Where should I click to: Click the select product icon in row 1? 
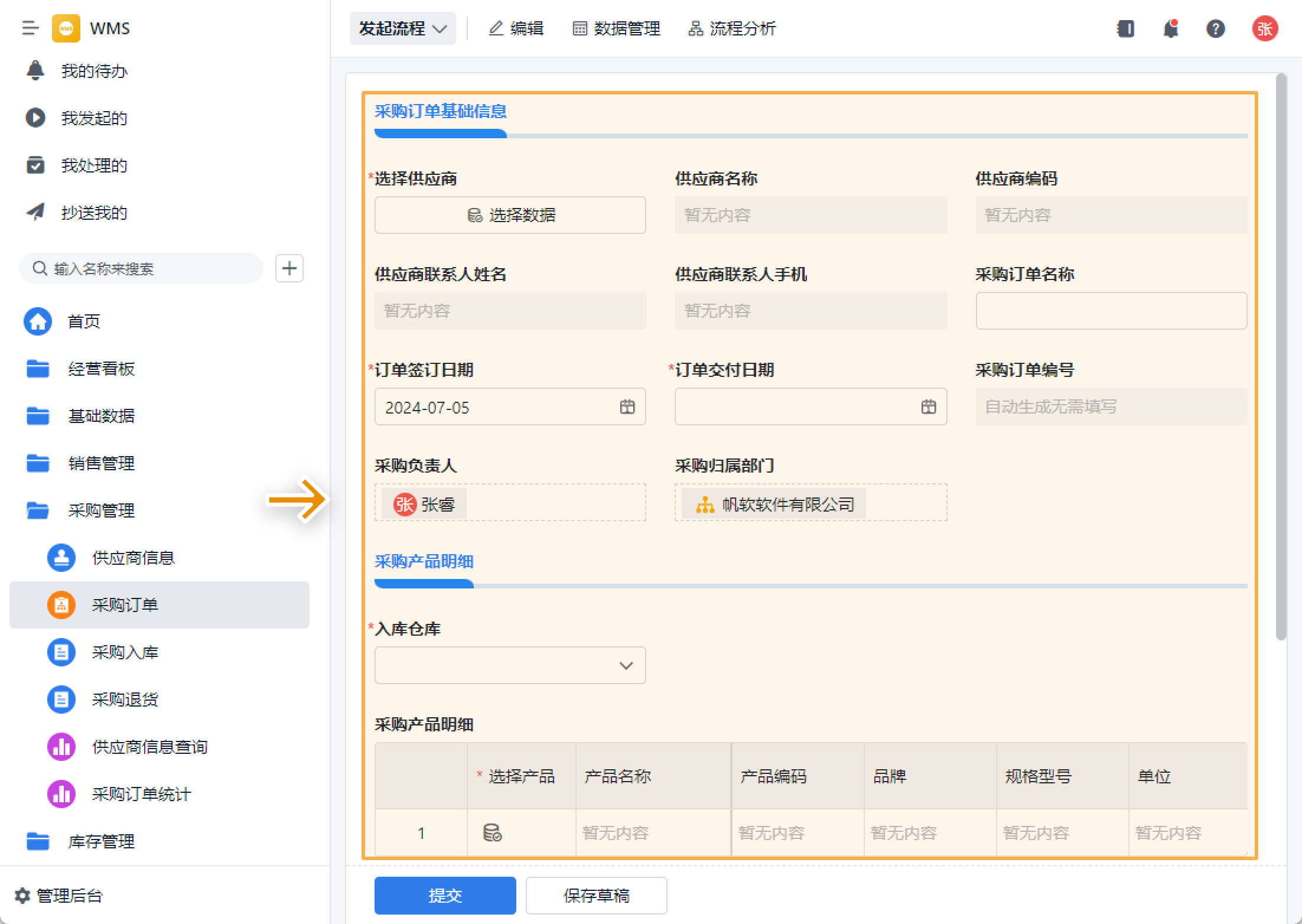(x=492, y=832)
